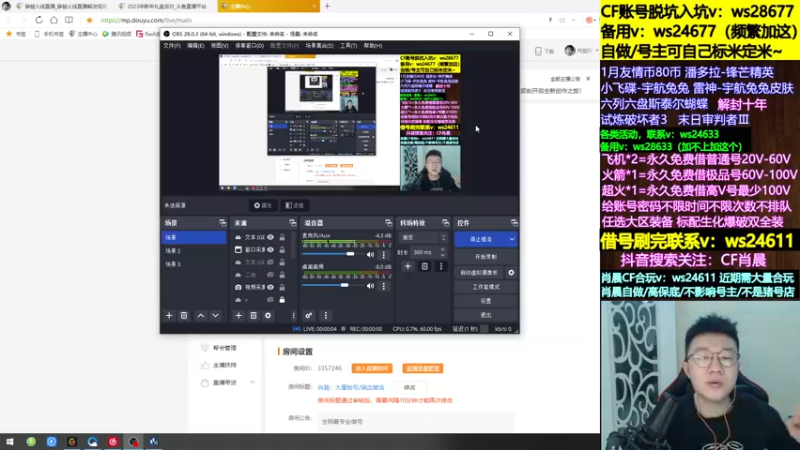Open source properties gear in the 来源 panel
Screen dimensions: 800x450
268,315
